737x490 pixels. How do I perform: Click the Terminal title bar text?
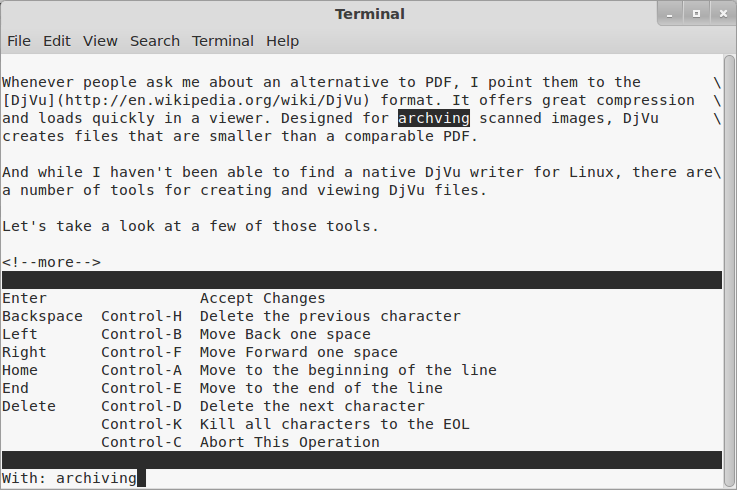370,14
